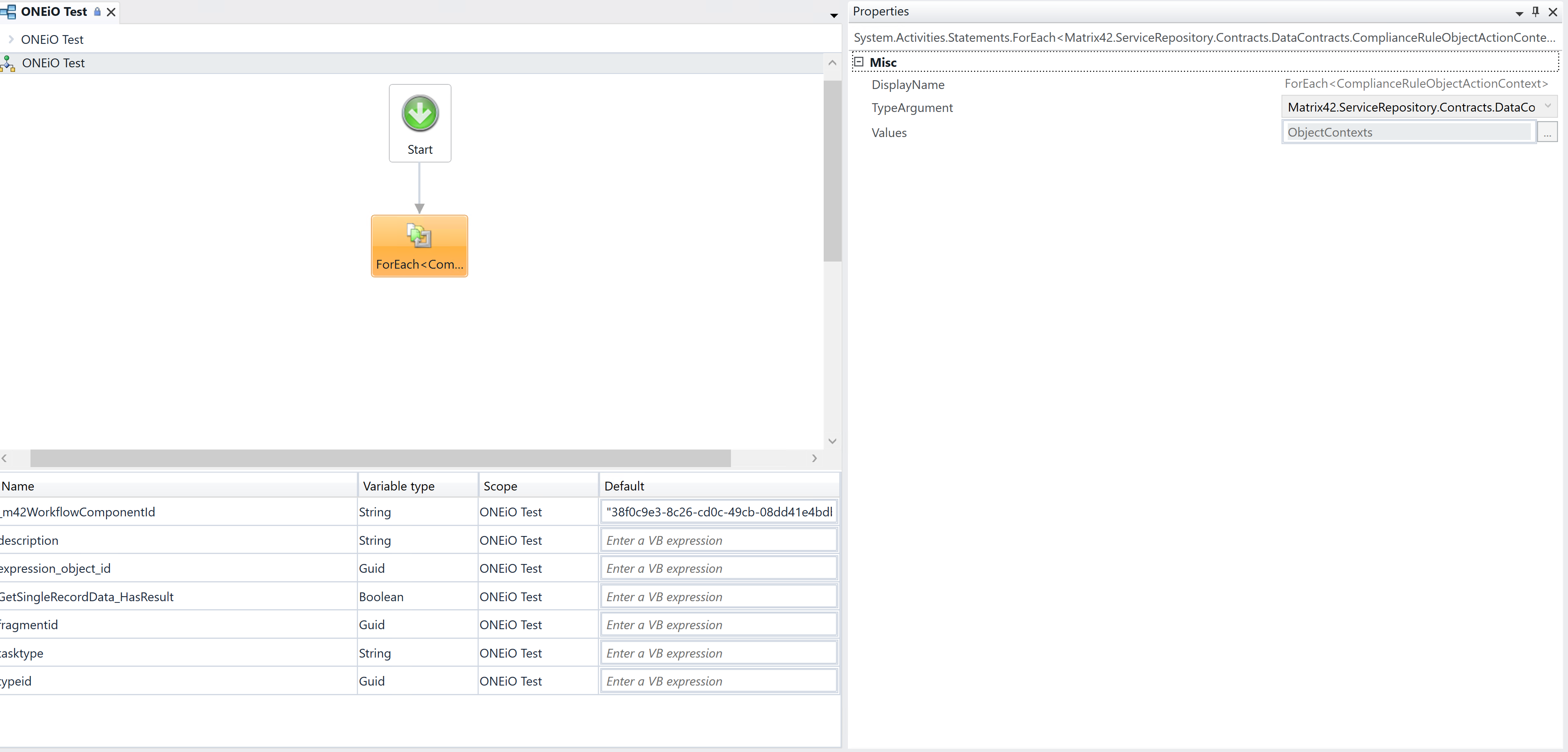Click the lock icon on ONEiO Test tab
1568x752 pixels.
click(97, 12)
